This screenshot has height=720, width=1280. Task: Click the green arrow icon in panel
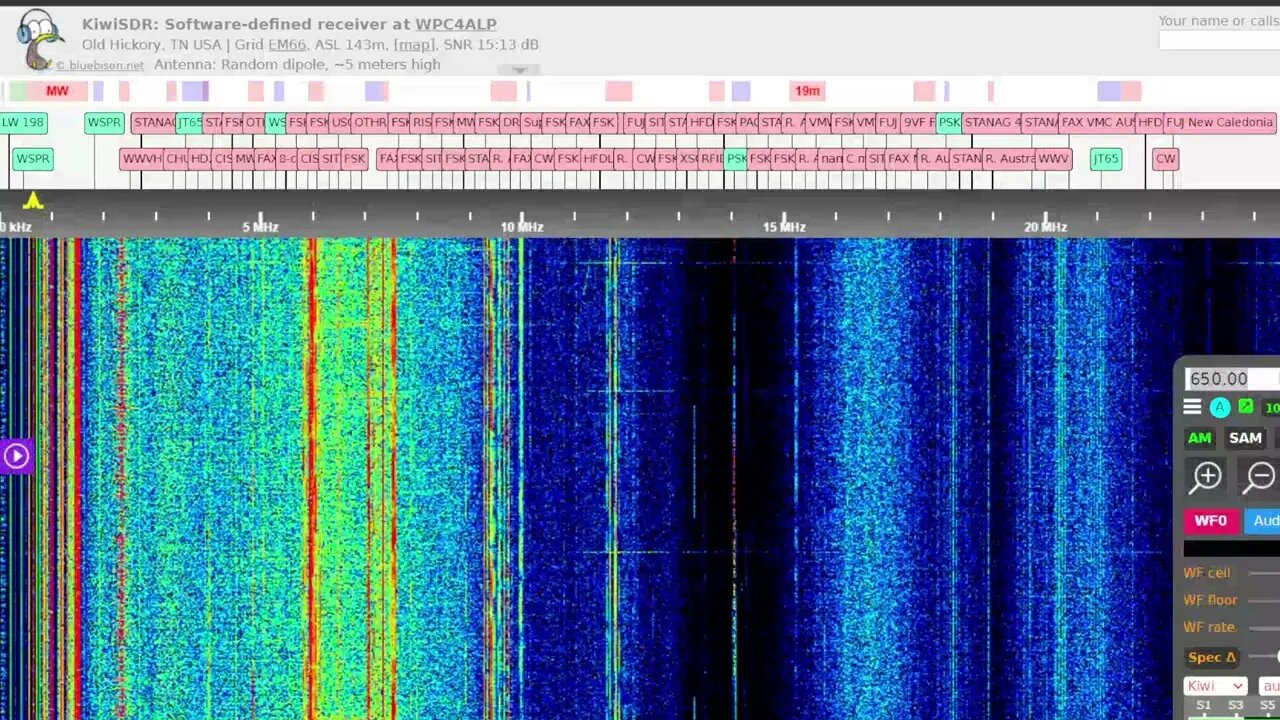[1246, 406]
